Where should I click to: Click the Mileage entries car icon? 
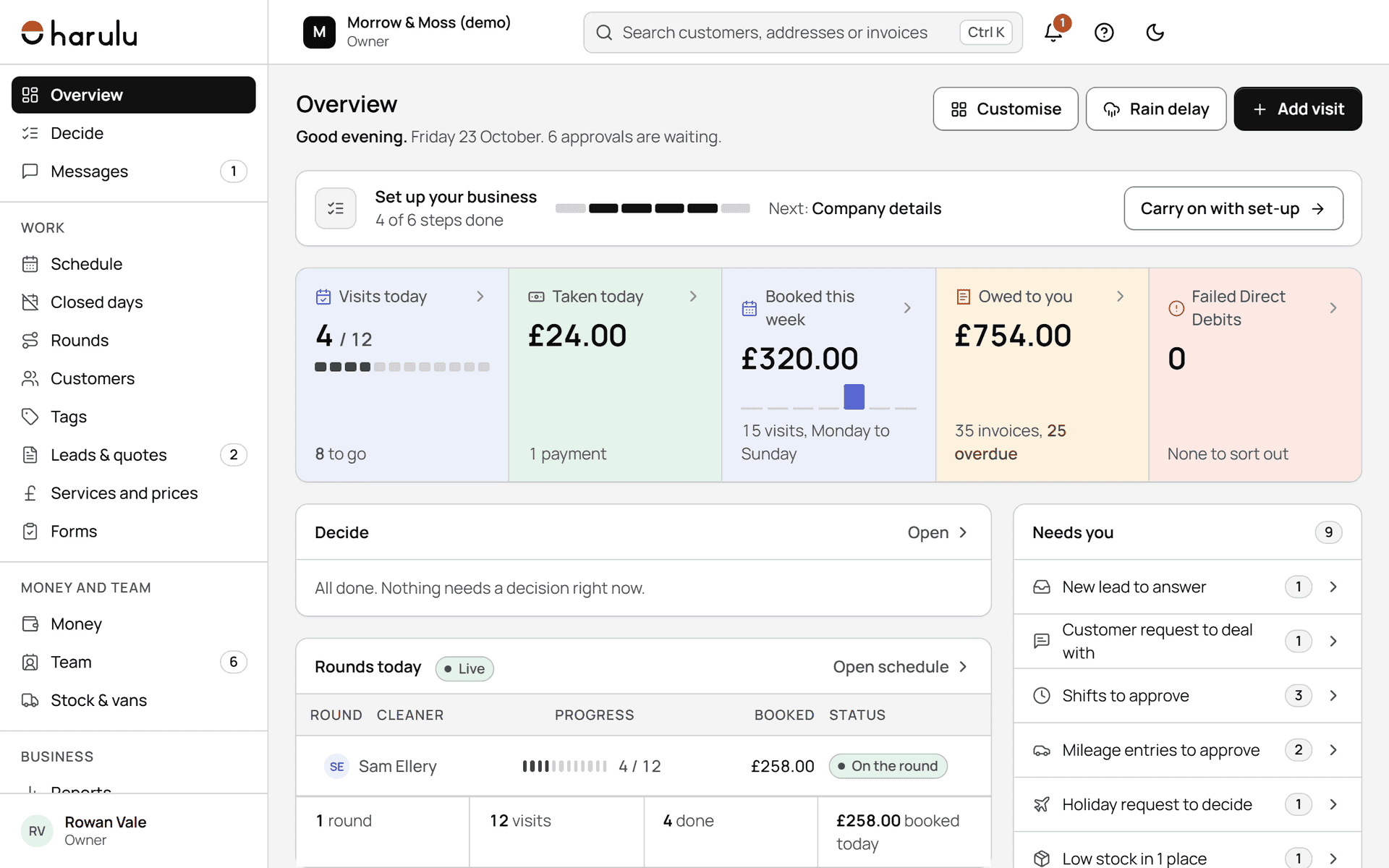[x=1042, y=750]
